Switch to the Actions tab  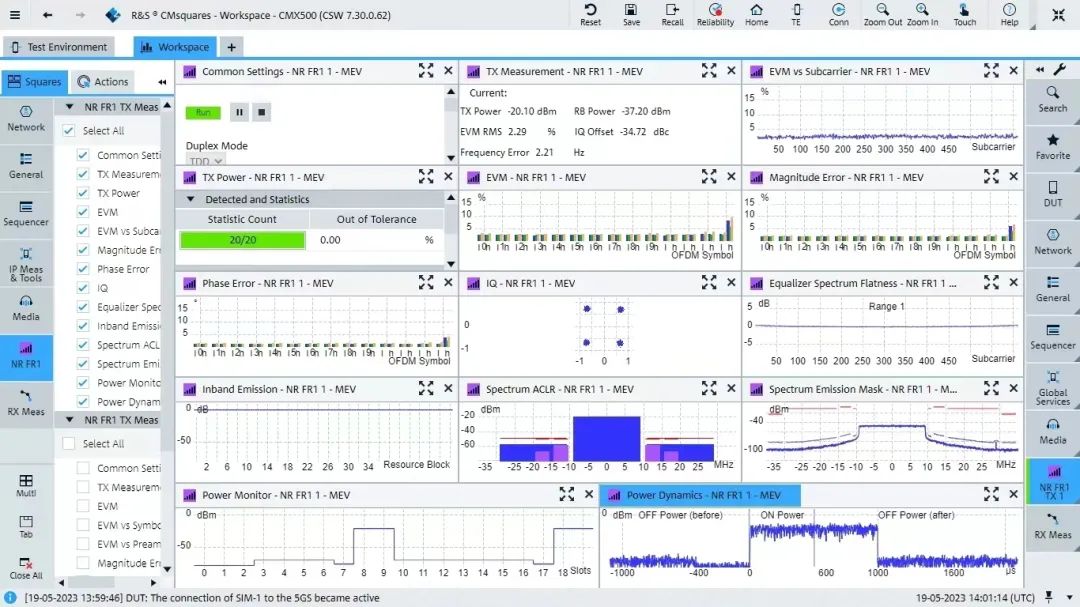(103, 82)
